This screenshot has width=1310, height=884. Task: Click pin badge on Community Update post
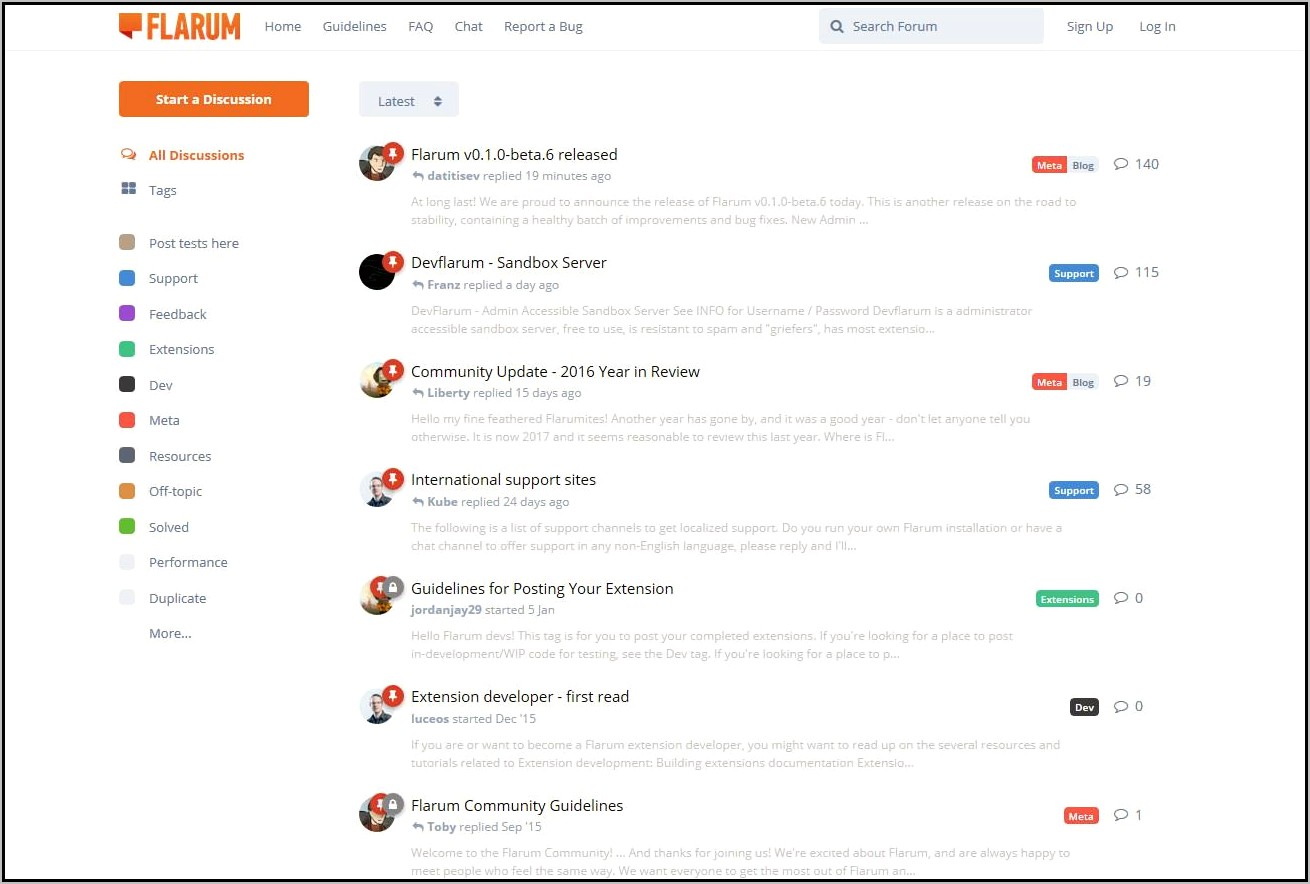(x=393, y=370)
